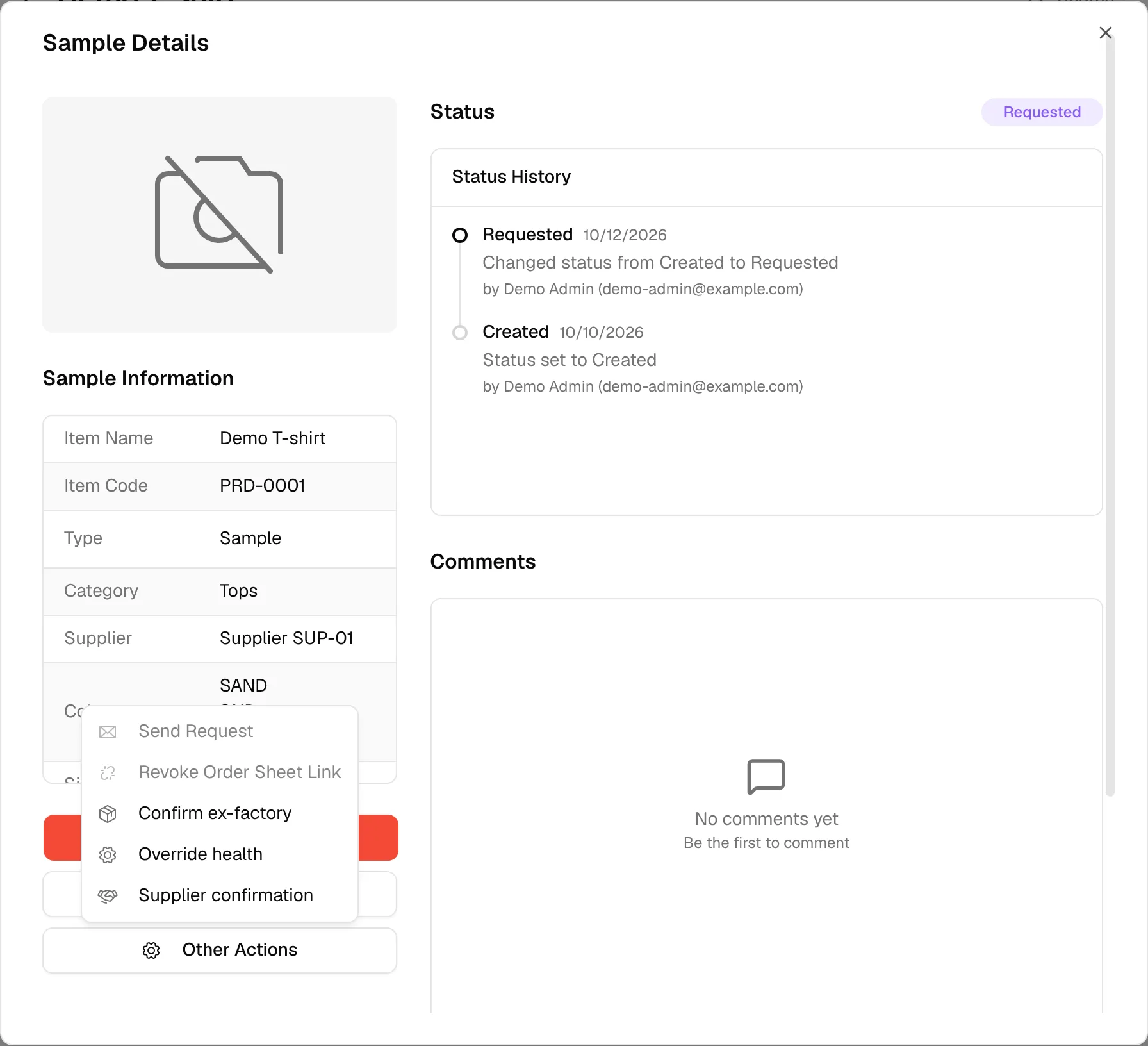Click the Comments heading
This screenshot has height=1046, width=1148.
pyautogui.click(x=483, y=561)
